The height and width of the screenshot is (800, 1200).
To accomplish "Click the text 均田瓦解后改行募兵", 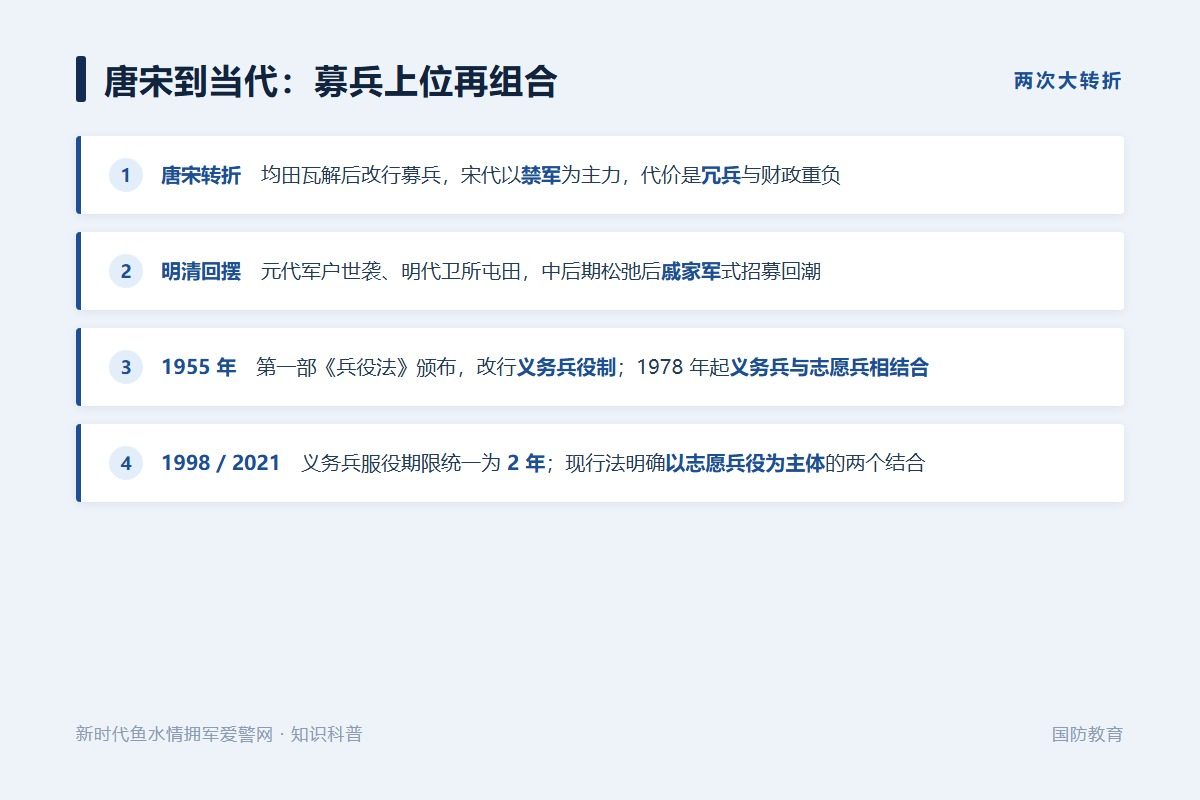I will coord(351,176).
